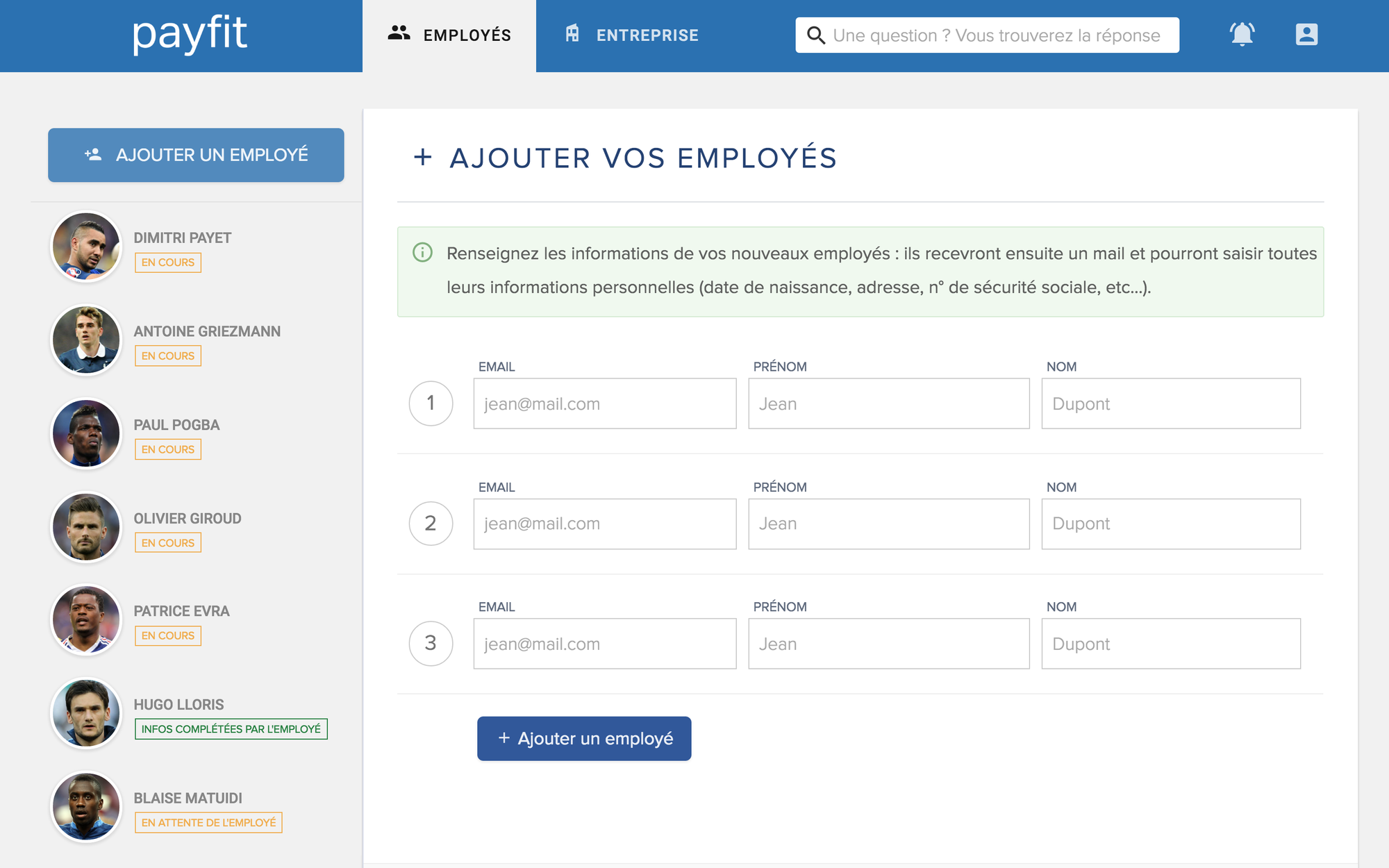Click Dimitri Payet's En cours badge
Viewport: 1389px width, 868px height.
[168, 262]
